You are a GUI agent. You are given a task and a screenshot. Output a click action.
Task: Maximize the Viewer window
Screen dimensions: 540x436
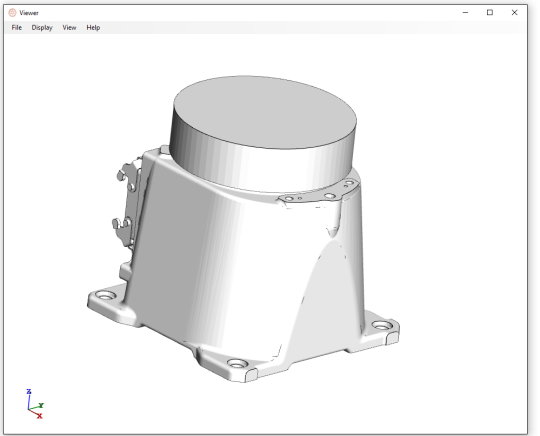pyautogui.click(x=490, y=13)
